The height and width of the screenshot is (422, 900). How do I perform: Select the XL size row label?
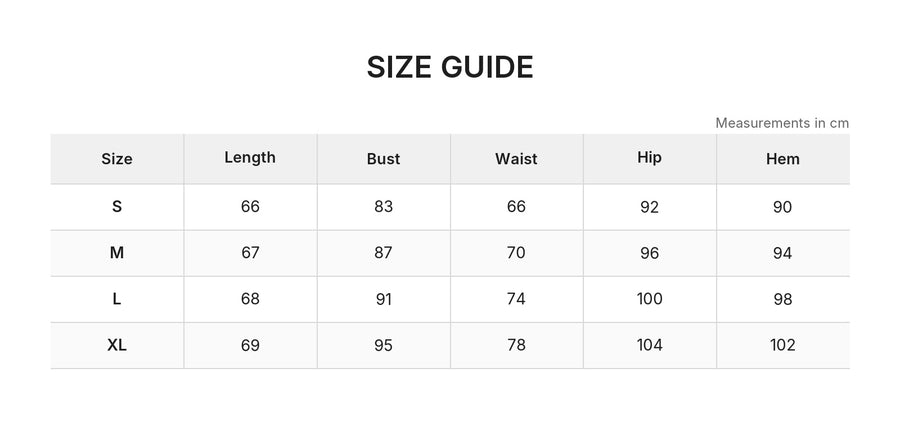tap(117, 345)
